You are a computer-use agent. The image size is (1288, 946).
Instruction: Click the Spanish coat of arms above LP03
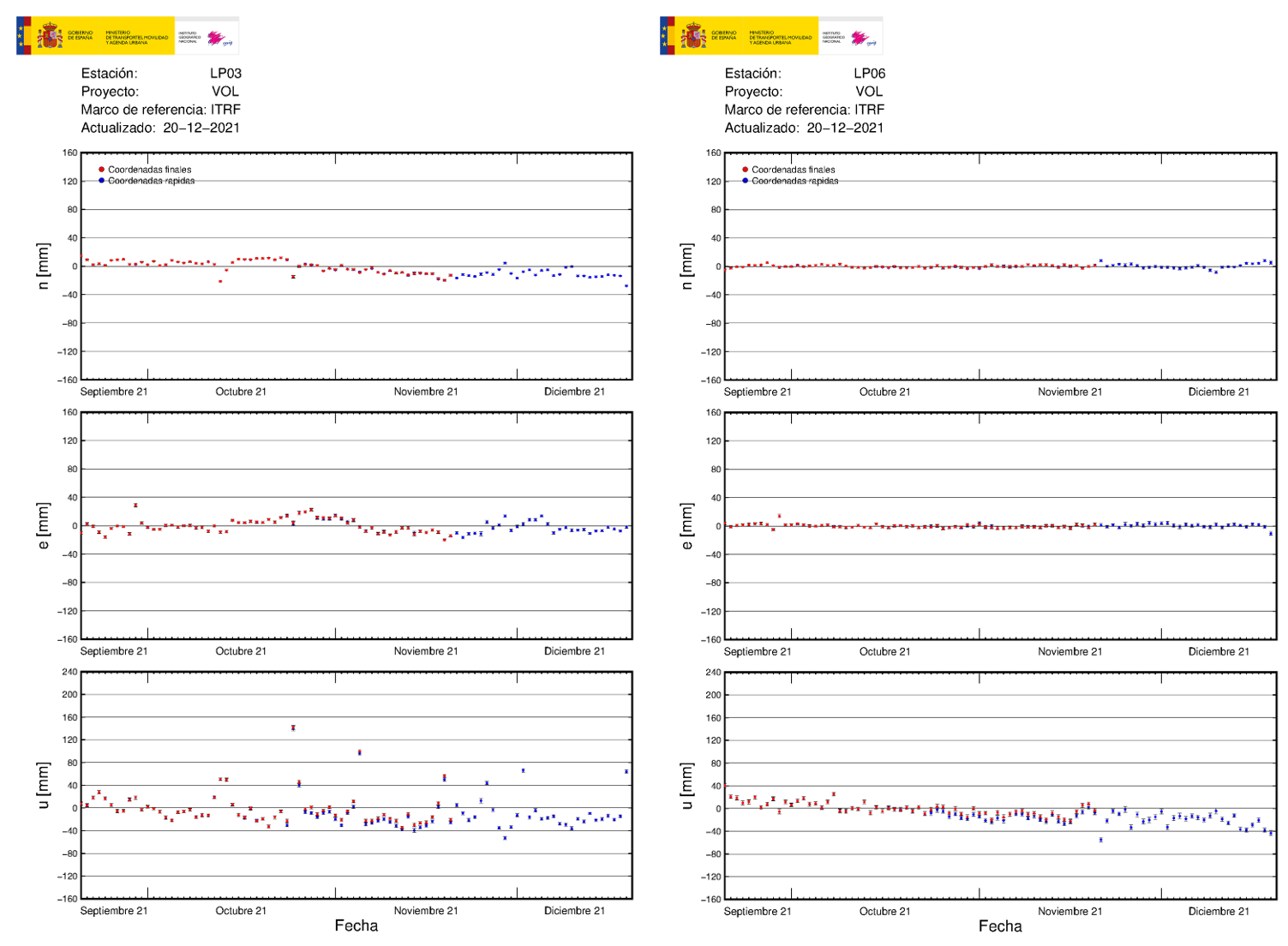coord(50,37)
